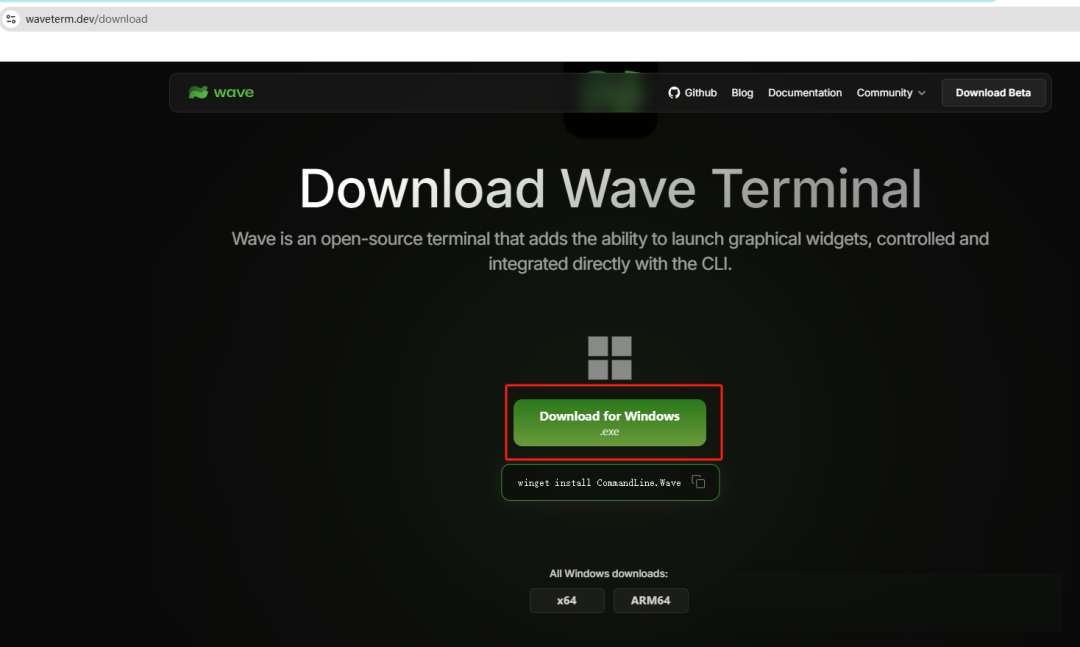Click the Windows logo above the download button
The image size is (1080, 647).
pos(610,358)
